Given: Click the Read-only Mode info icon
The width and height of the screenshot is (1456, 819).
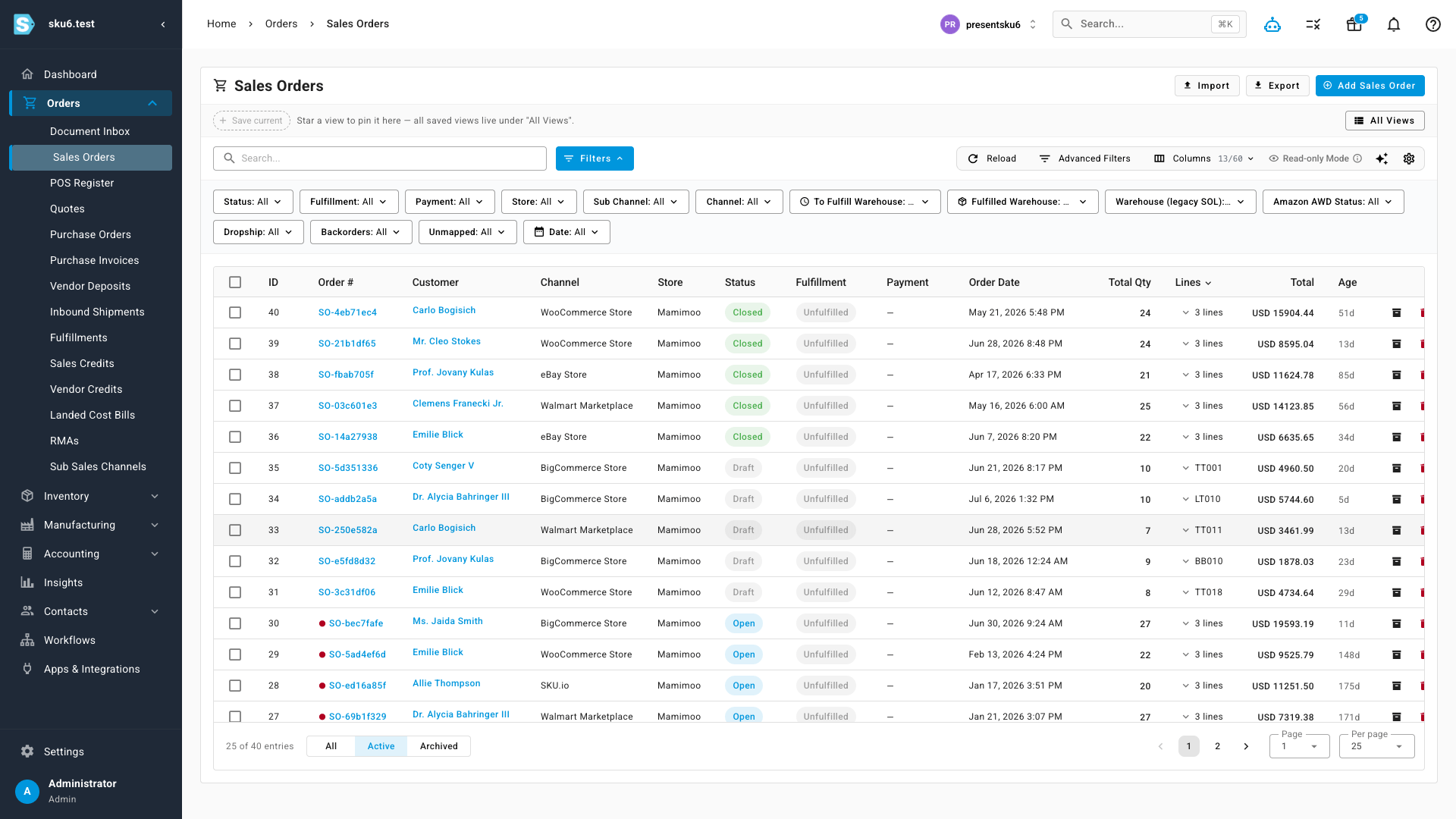Looking at the screenshot, I should pos(1357,158).
